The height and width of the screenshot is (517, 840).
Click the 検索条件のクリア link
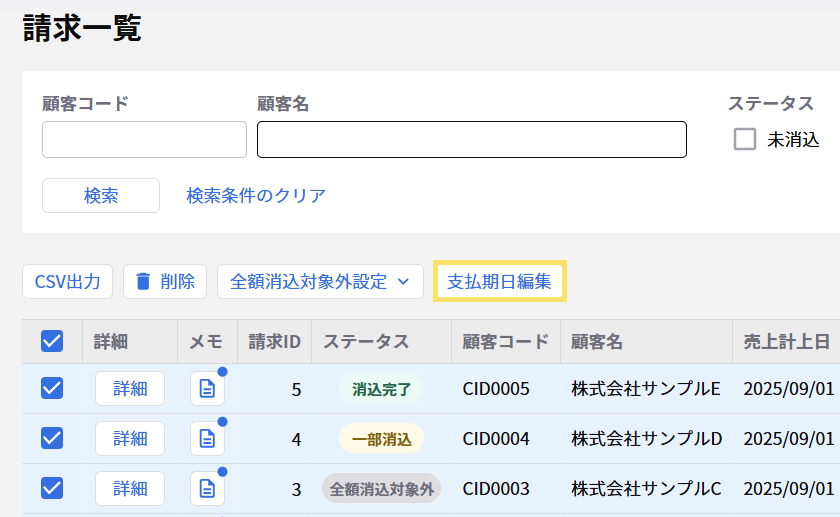pyautogui.click(x=256, y=196)
